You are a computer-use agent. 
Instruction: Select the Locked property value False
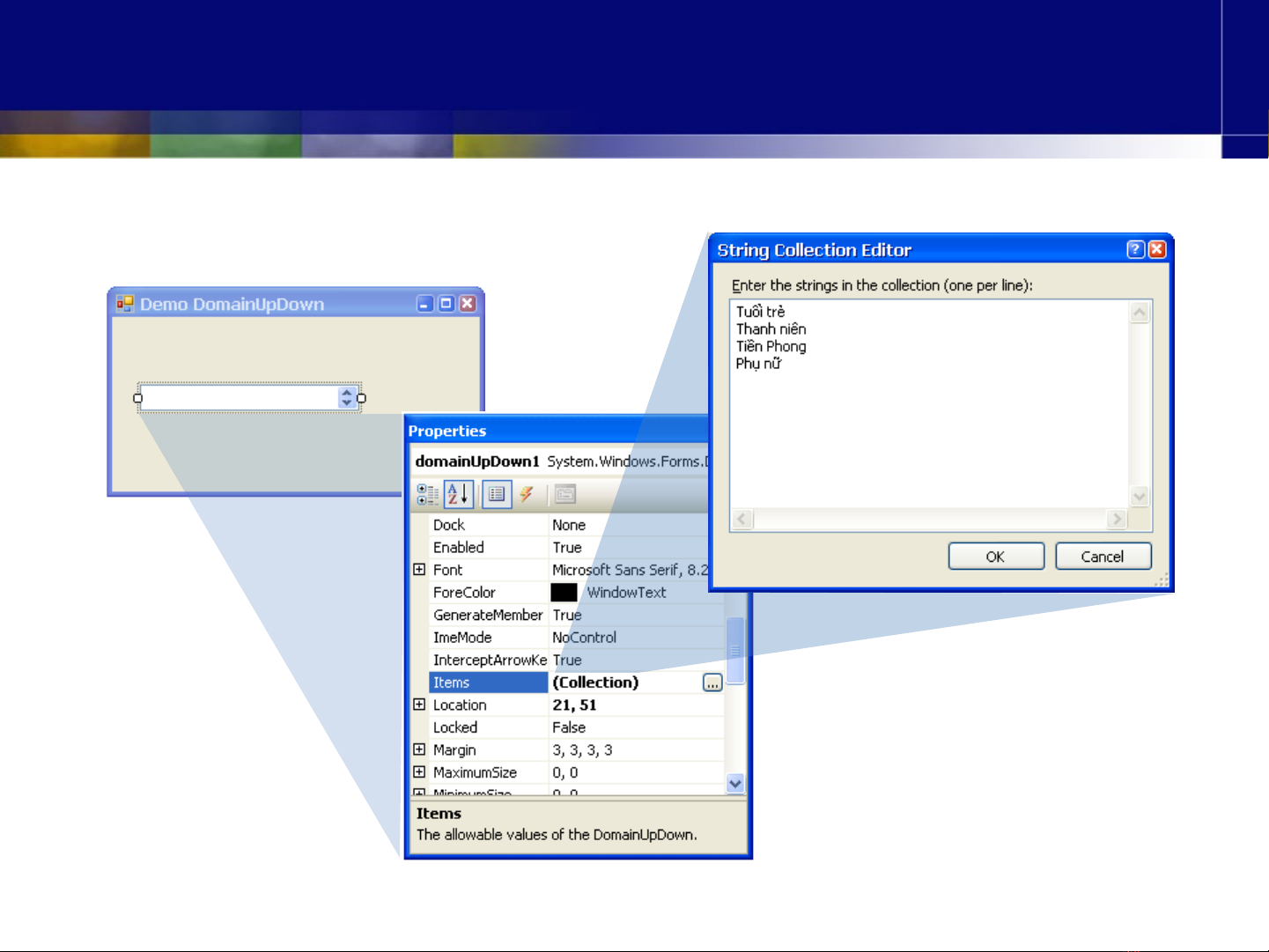click(x=569, y=727)
